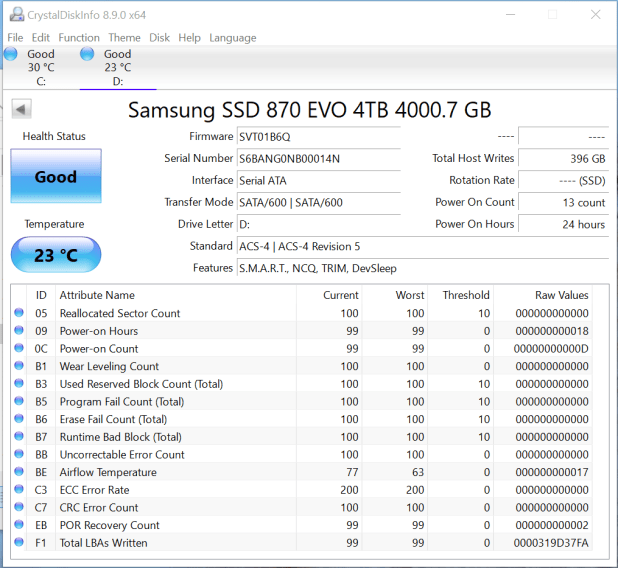Go to previous disk with left arrow
618x568 pixels.
[x=21, y=109]
